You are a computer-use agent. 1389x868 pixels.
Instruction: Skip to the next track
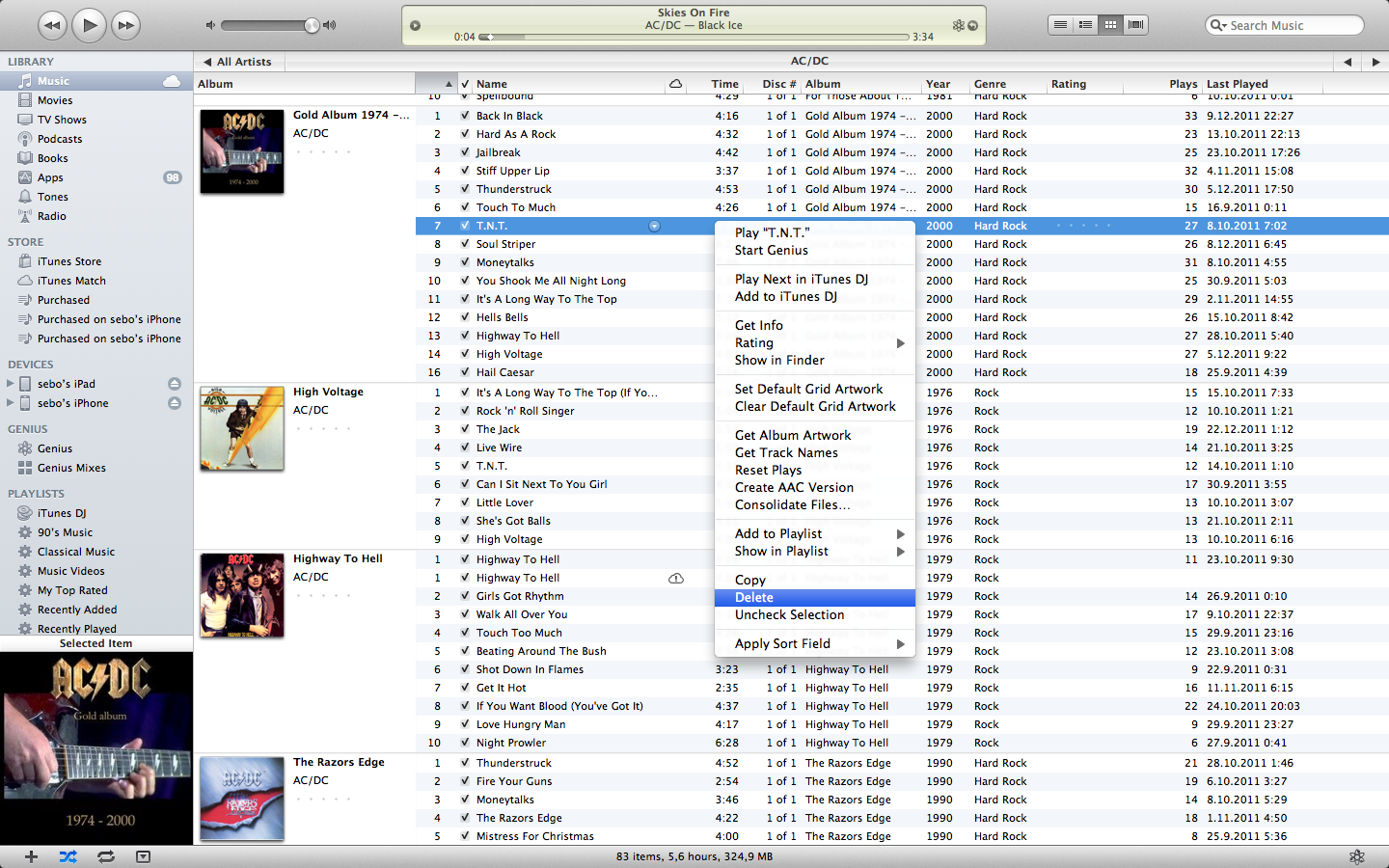(125, 25)
